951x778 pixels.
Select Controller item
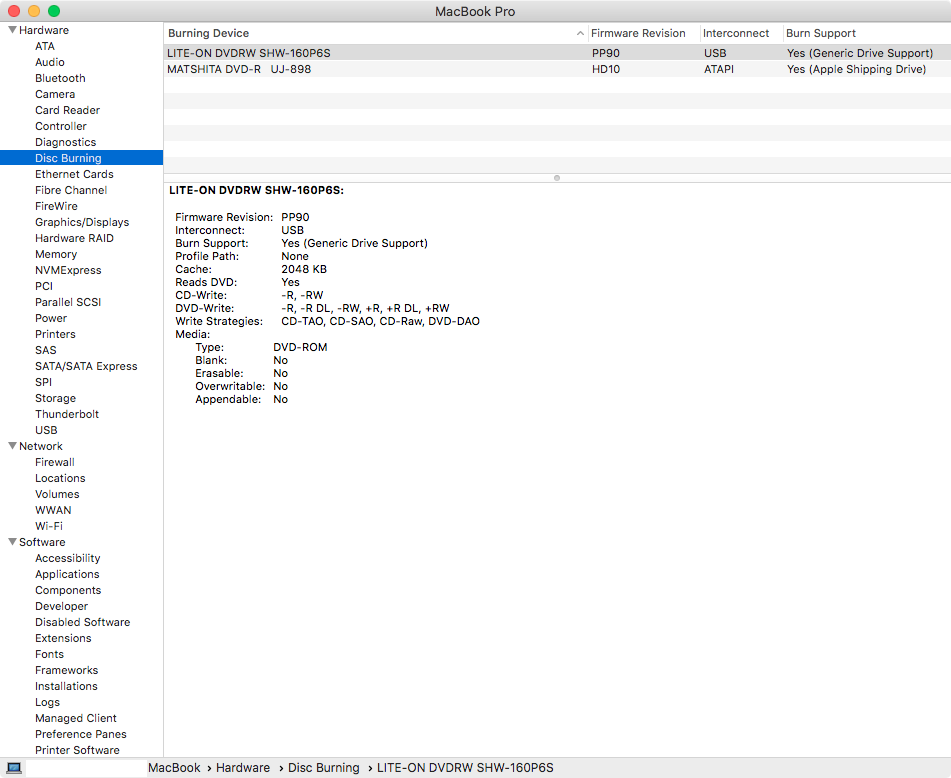point(61,126)
